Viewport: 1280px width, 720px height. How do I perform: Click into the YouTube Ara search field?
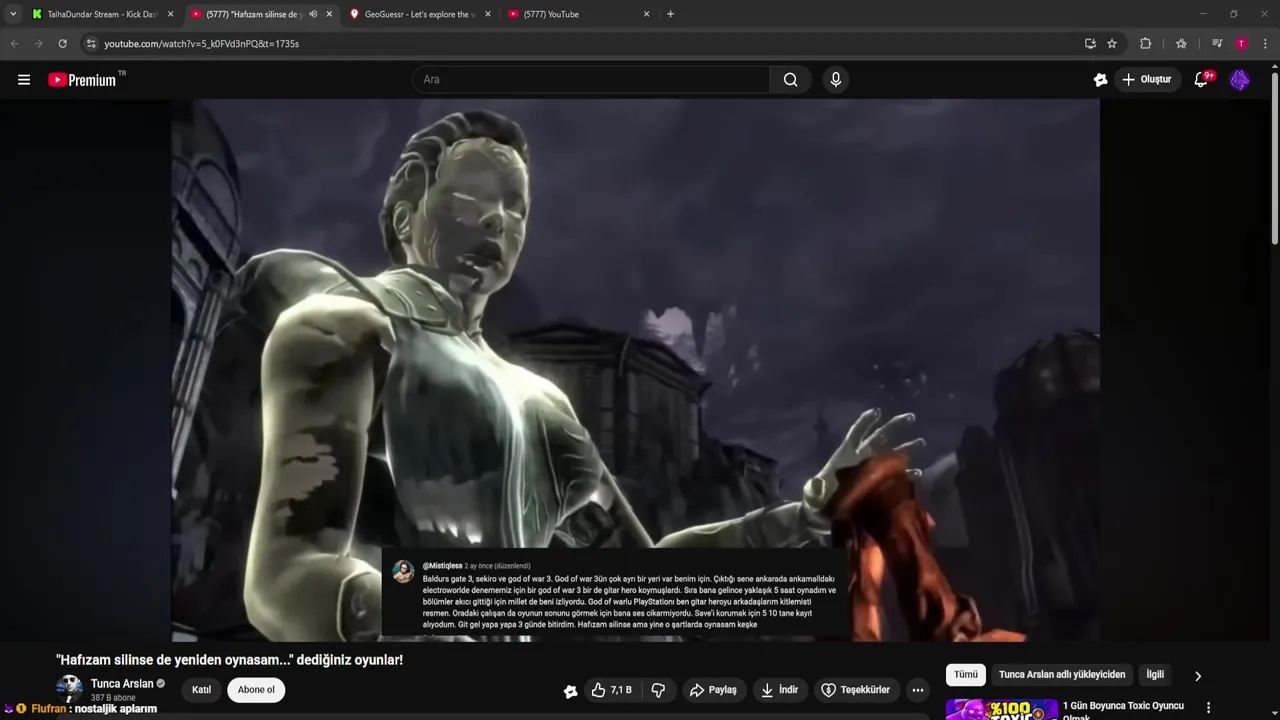coord(590,80)
